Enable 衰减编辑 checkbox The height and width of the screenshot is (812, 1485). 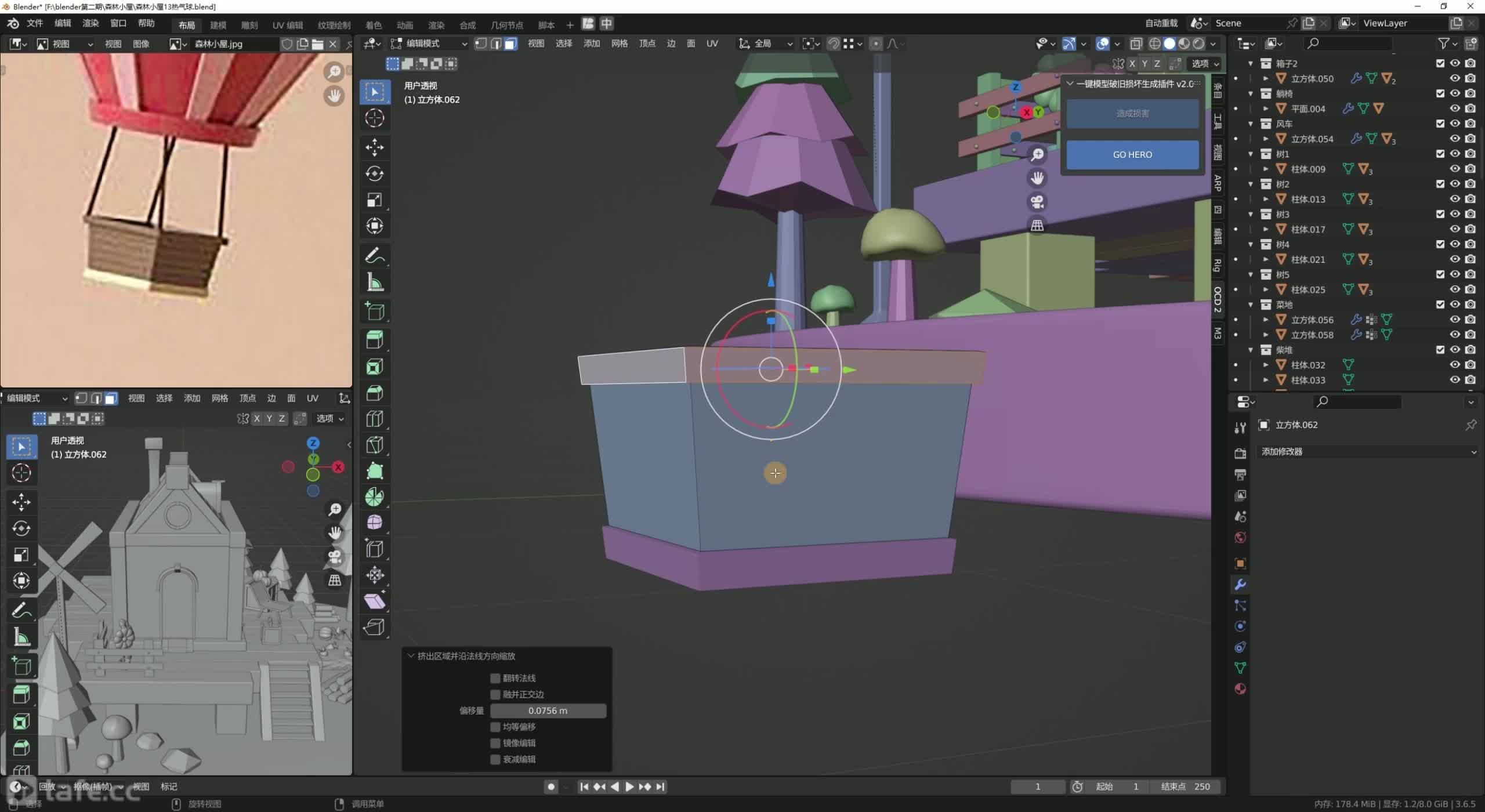(x=495, y=759)
